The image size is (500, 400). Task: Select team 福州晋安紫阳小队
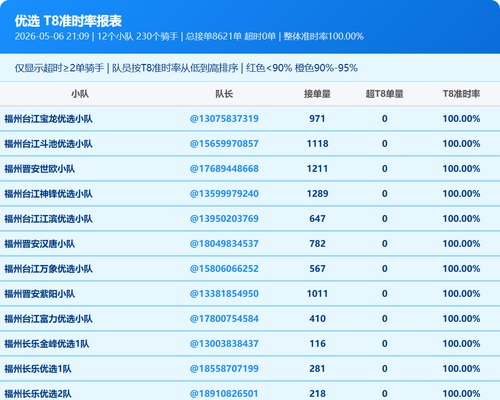coord(39,294)
